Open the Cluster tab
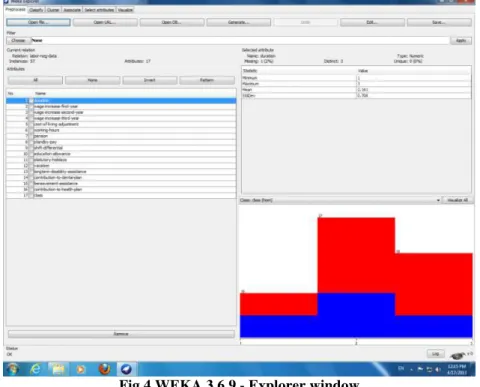This screenshot has height=387, width=480. 53,10
